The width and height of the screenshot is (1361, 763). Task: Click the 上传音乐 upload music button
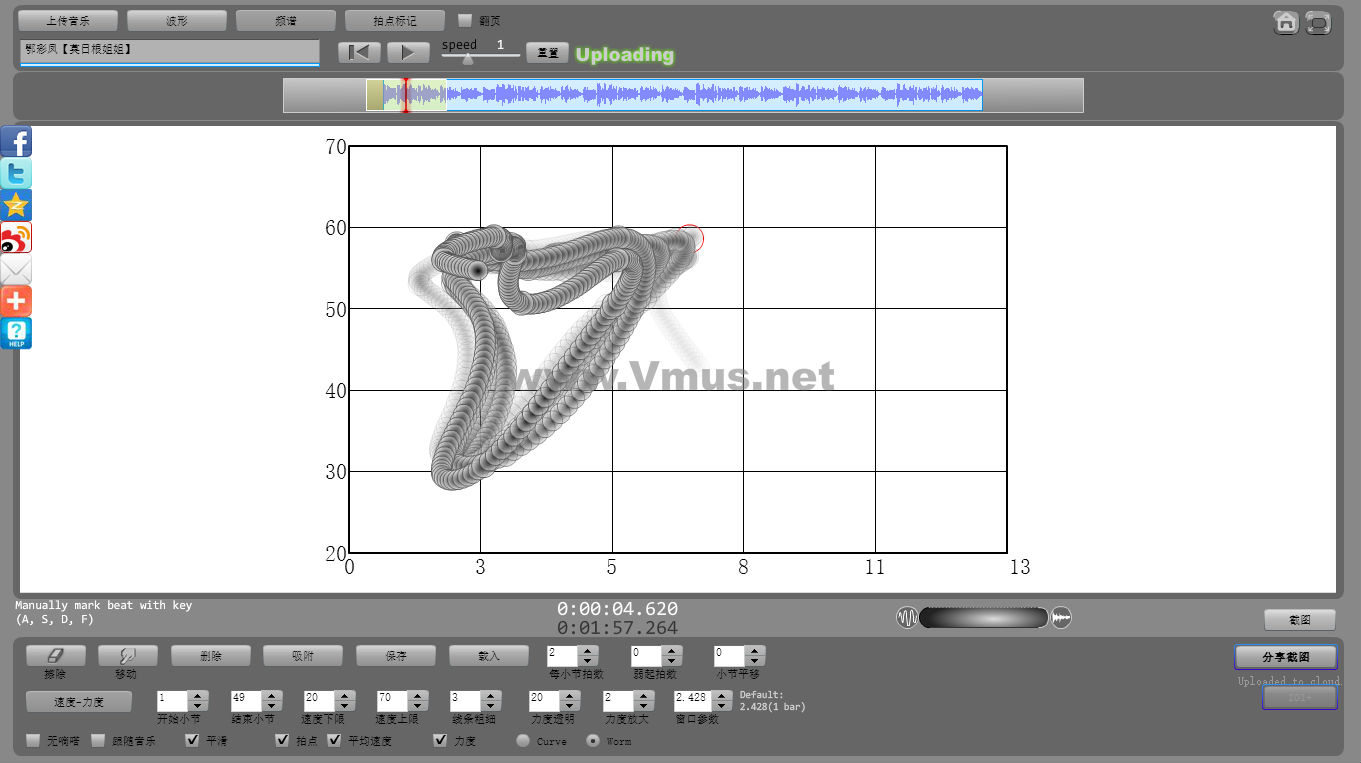point(68,21)
